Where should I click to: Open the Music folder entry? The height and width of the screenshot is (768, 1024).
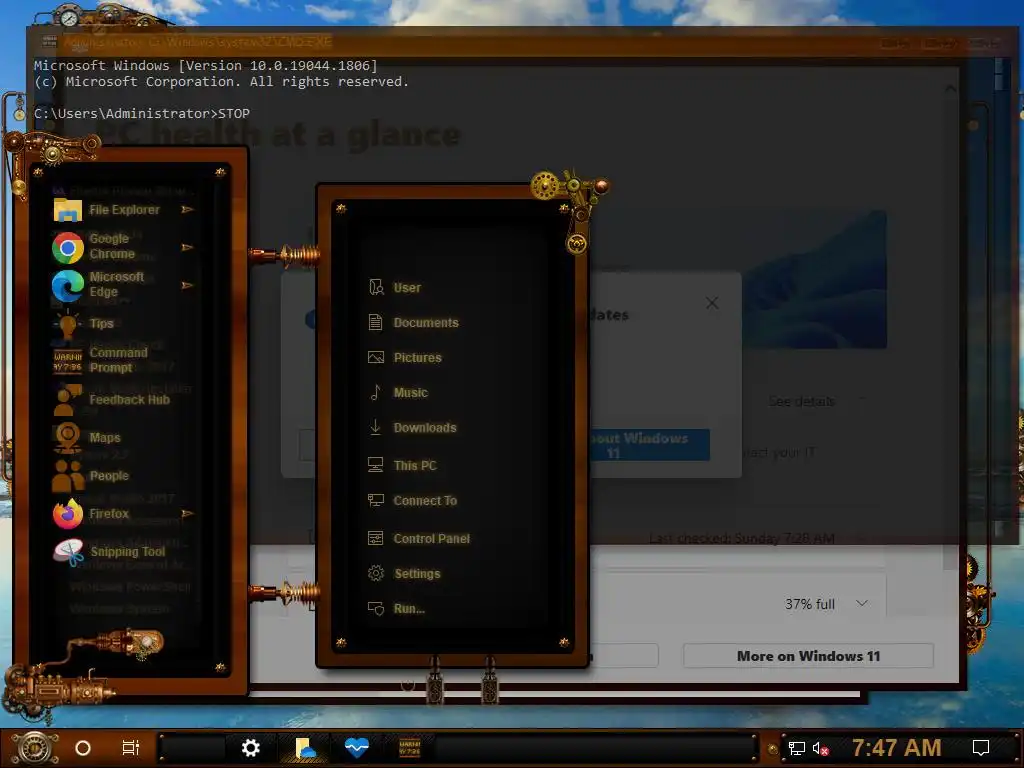point(398,392)
